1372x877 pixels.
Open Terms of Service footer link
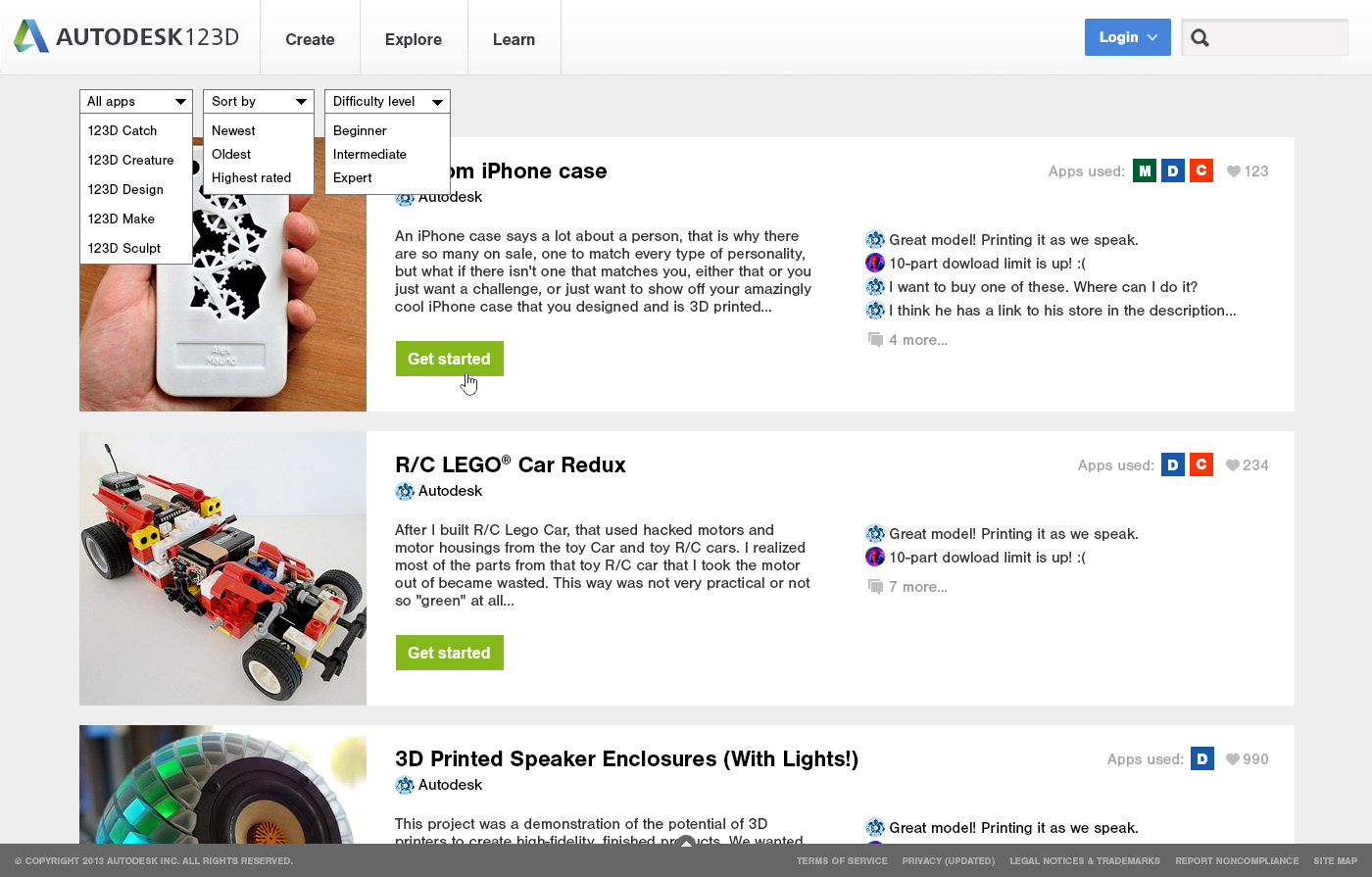tap(842, 861)
